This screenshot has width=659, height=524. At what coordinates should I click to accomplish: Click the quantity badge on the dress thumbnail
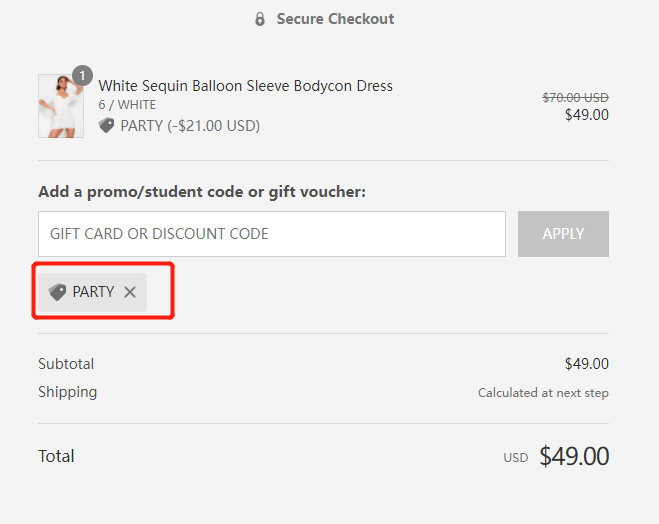coord(82,76)
